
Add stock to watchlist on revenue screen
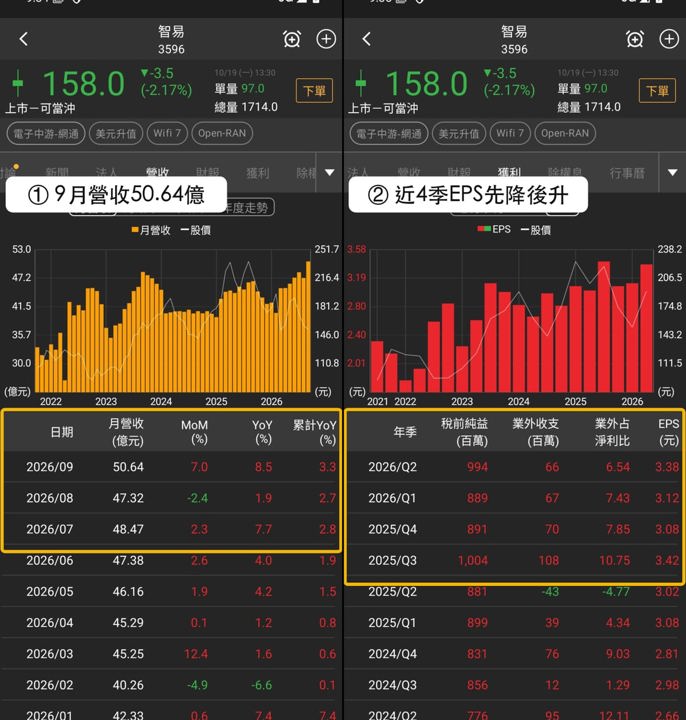tap(326, 39)
